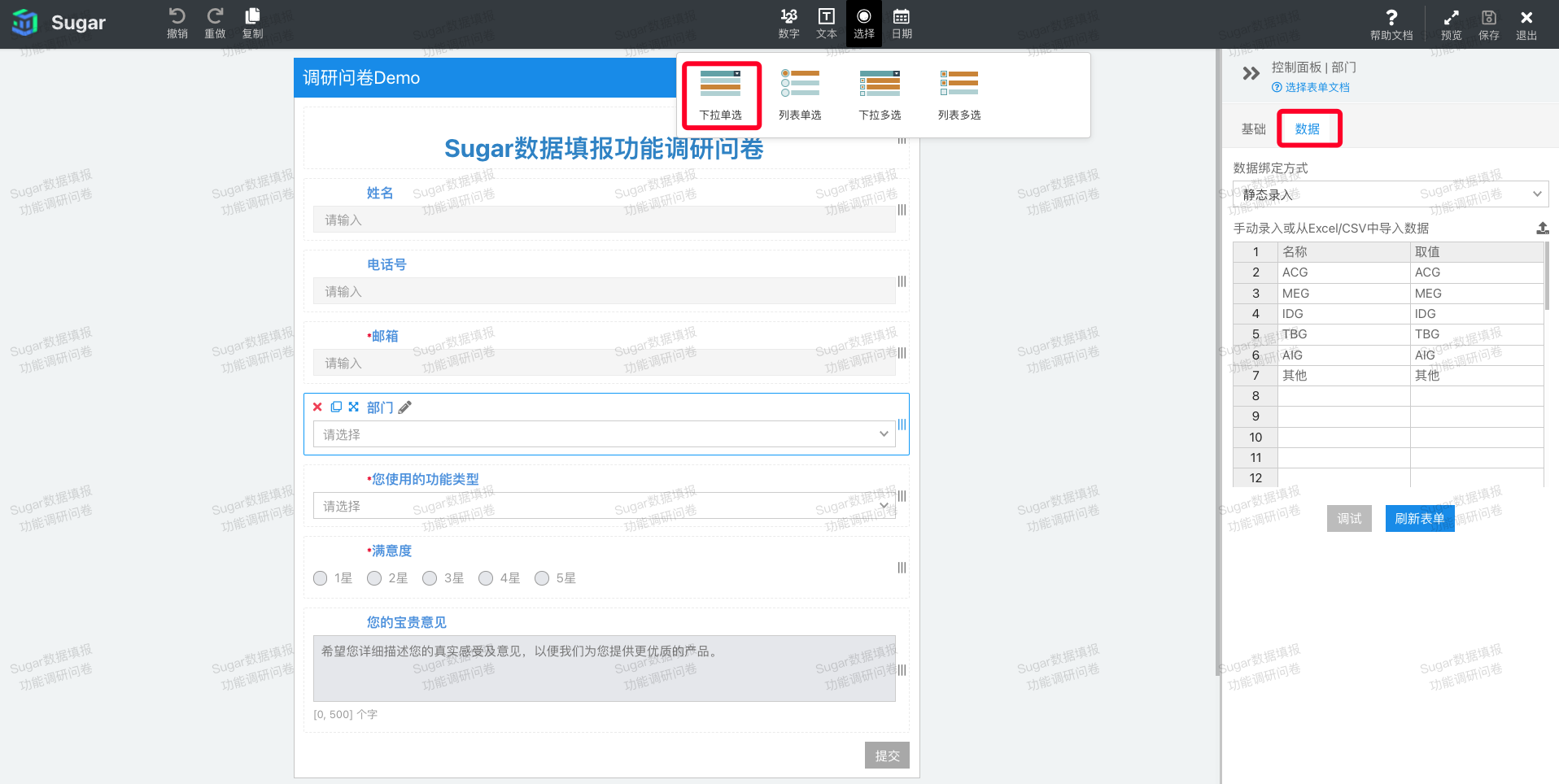Click the Exit (退出) icon
Screen dimensions: 1559x784
click(x=1526, y=24)
